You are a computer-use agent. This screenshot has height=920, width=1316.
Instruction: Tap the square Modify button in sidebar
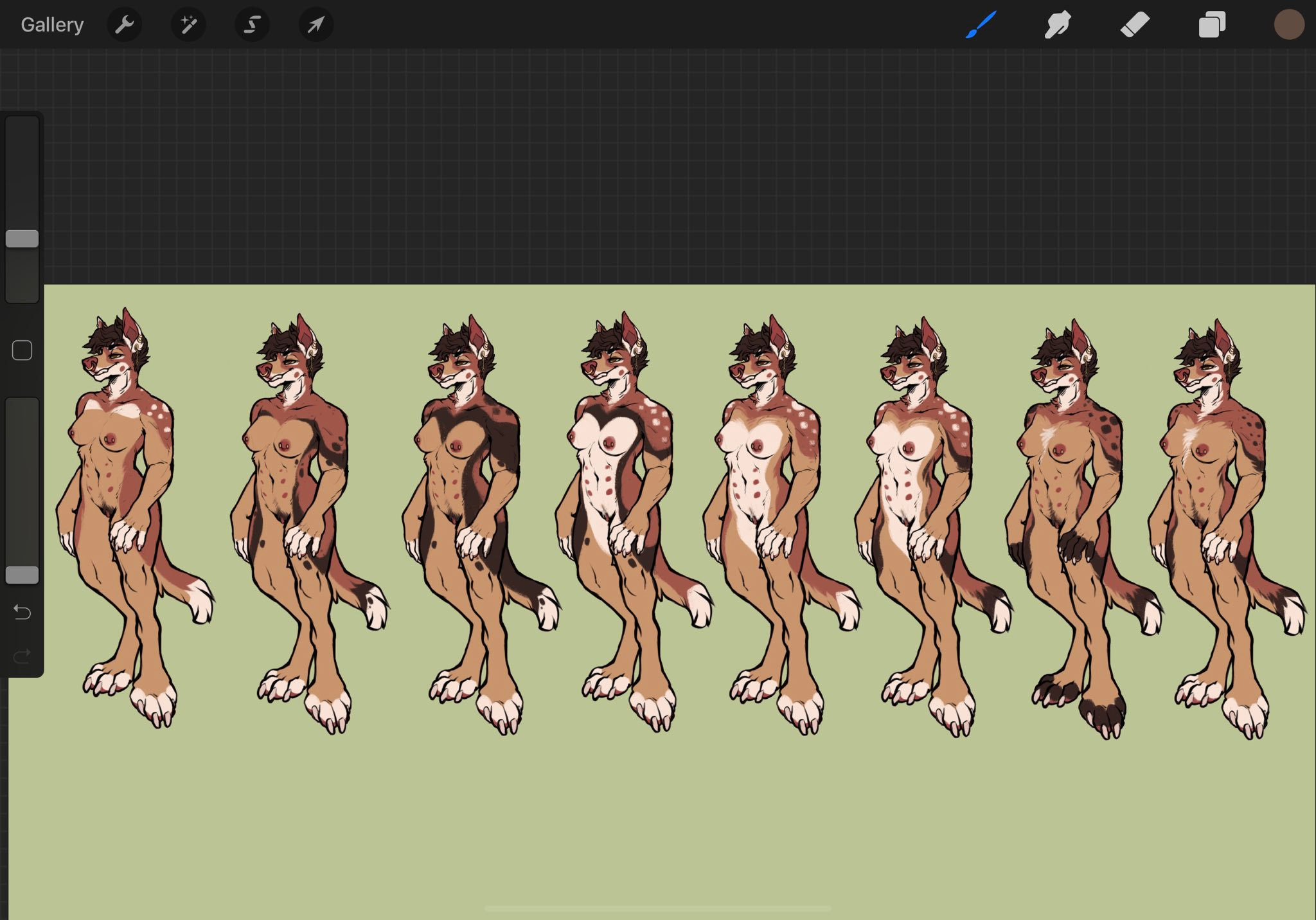click(22, 350)
